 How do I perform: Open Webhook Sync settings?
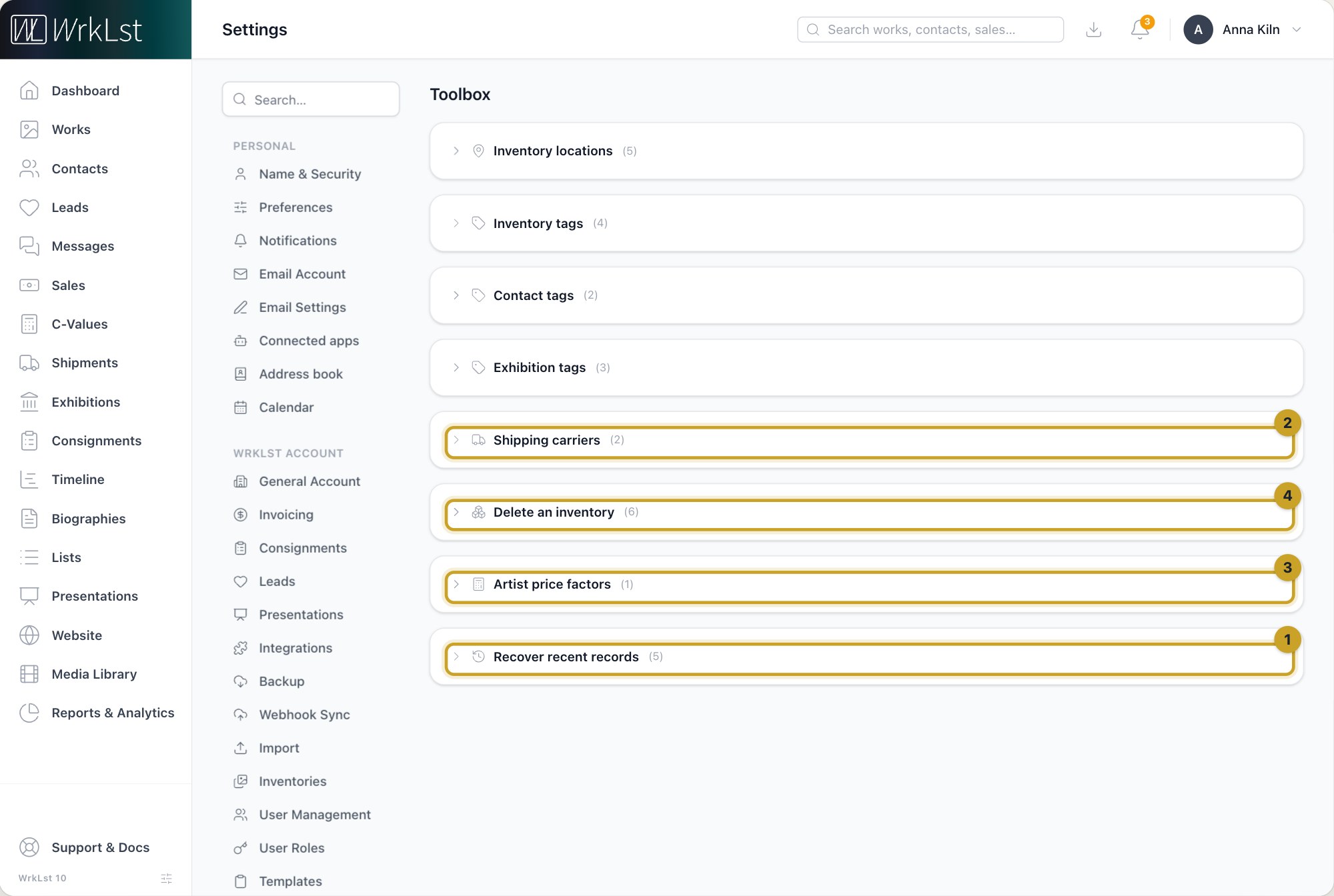click(304, 715)
